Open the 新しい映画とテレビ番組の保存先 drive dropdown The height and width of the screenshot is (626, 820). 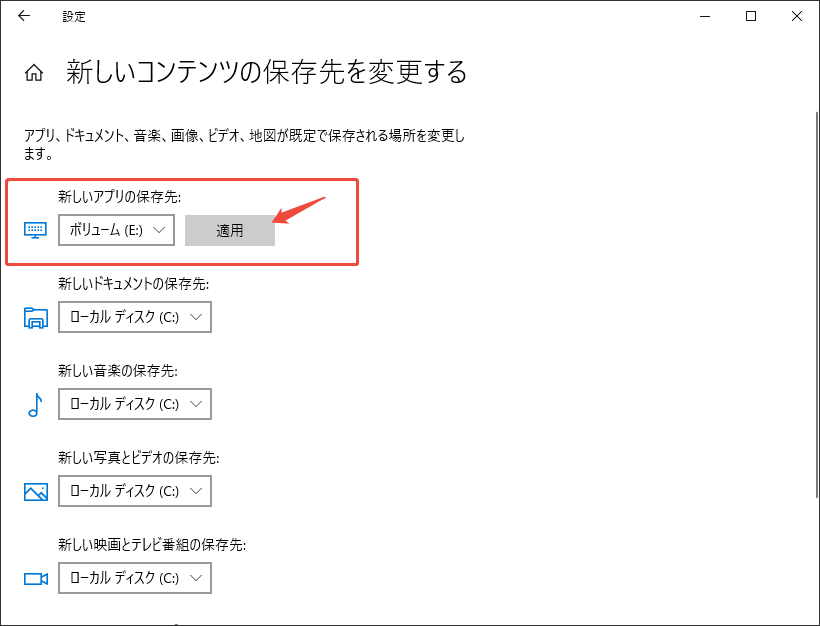pyautogui.click(x=135, y=578)
